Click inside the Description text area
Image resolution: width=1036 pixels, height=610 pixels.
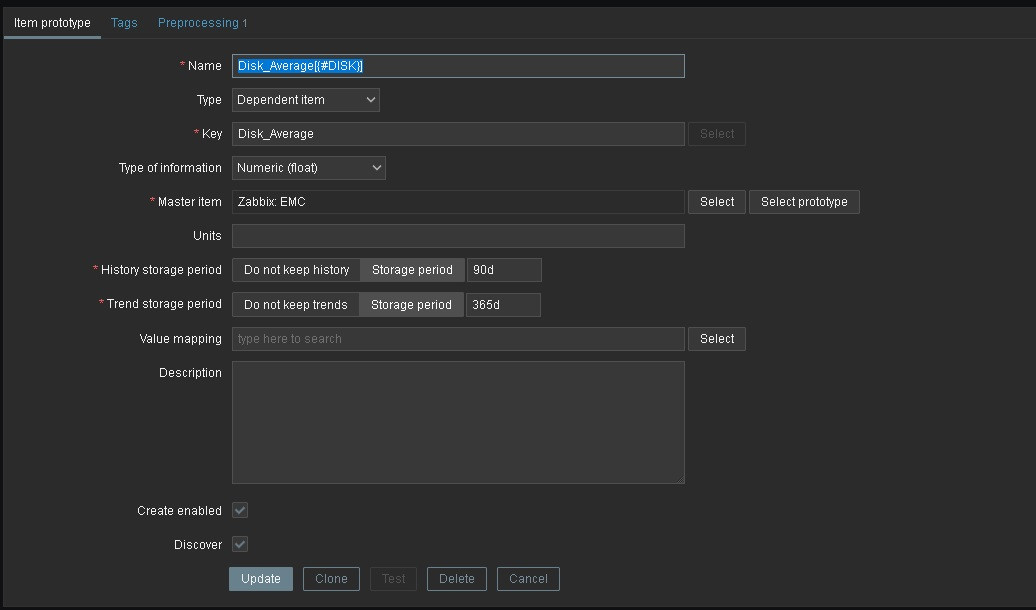tap(458, 422)
